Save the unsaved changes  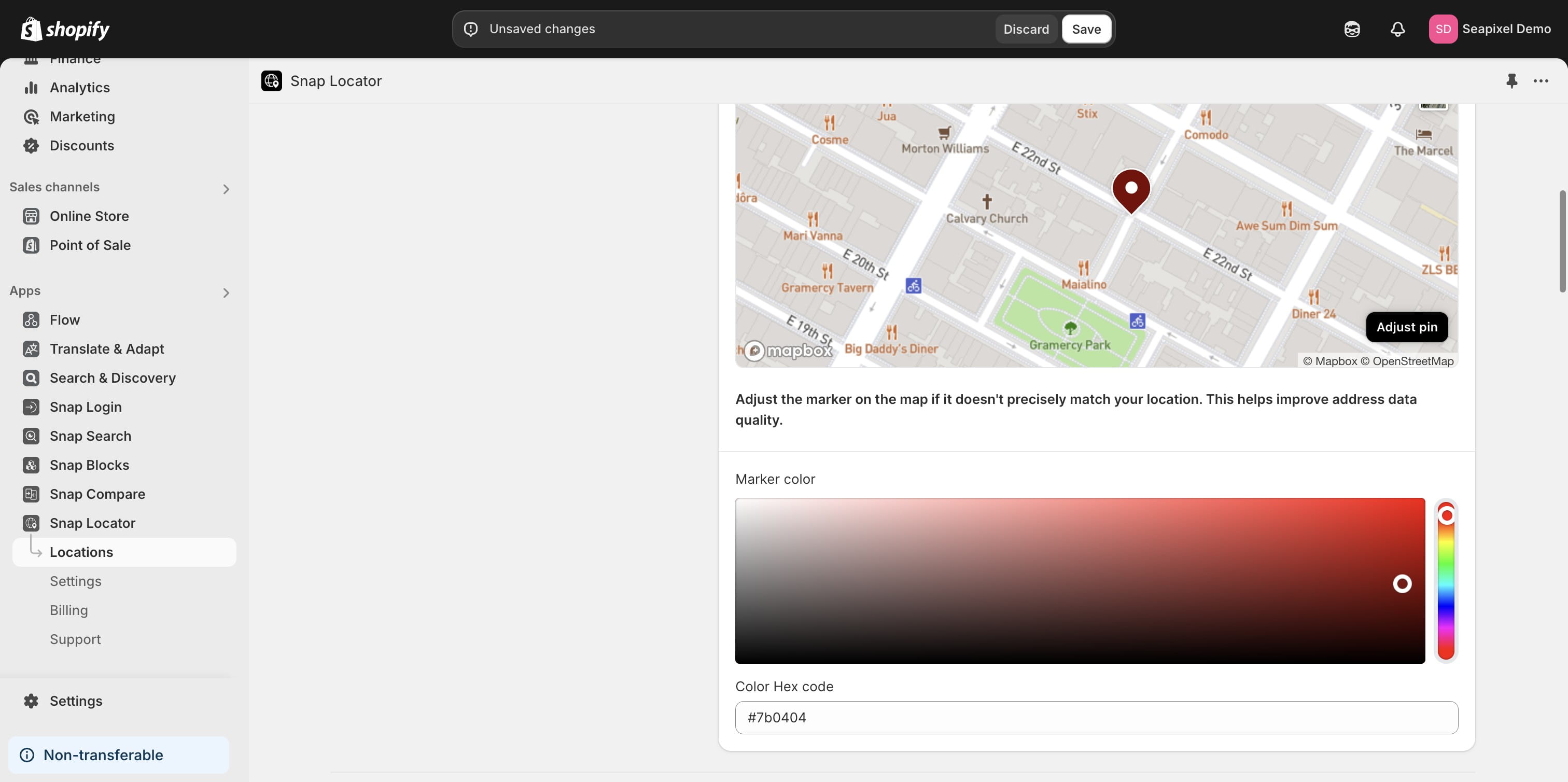coord(1086,29)
